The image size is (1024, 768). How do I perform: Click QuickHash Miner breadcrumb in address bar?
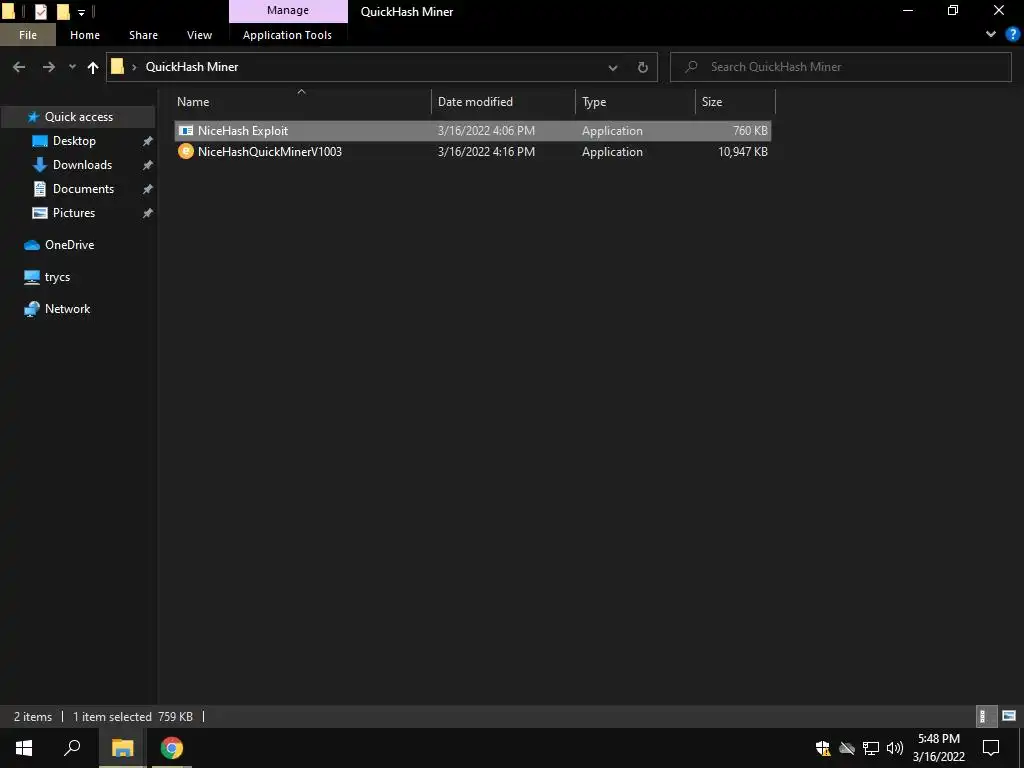(192, 67)
